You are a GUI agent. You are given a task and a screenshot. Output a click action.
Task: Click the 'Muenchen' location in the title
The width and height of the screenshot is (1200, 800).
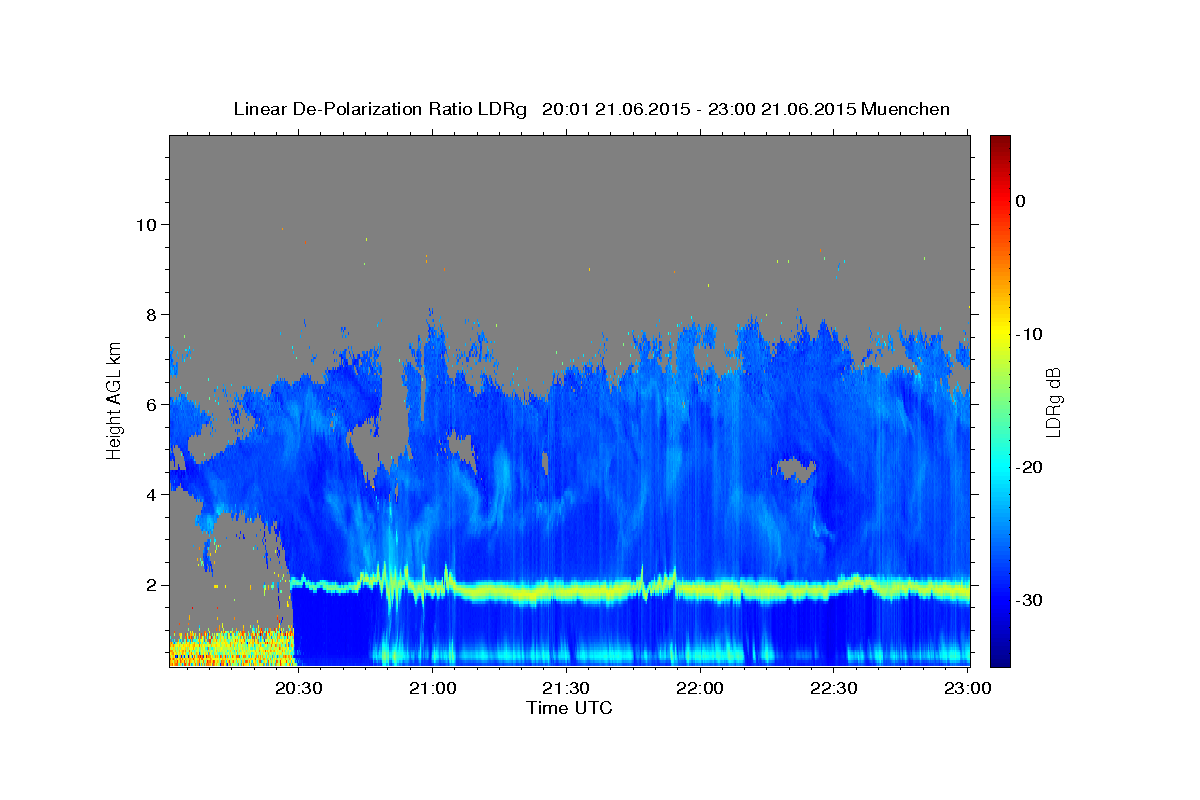pos(906,109)
